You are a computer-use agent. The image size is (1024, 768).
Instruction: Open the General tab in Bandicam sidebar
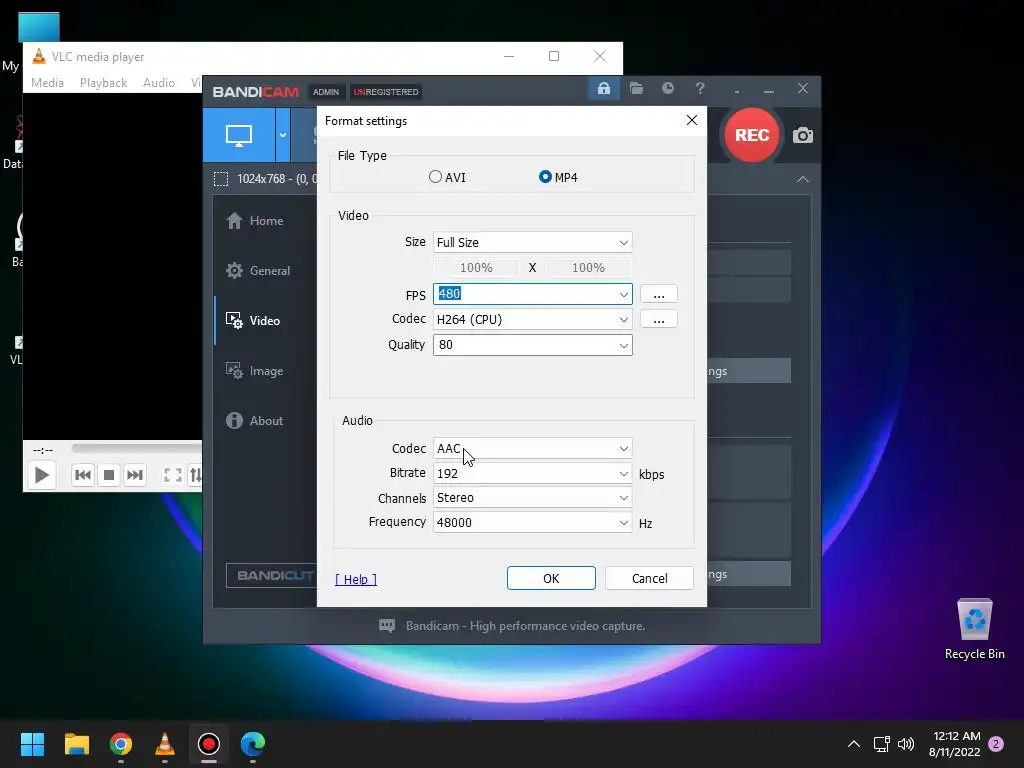(259, 270)
